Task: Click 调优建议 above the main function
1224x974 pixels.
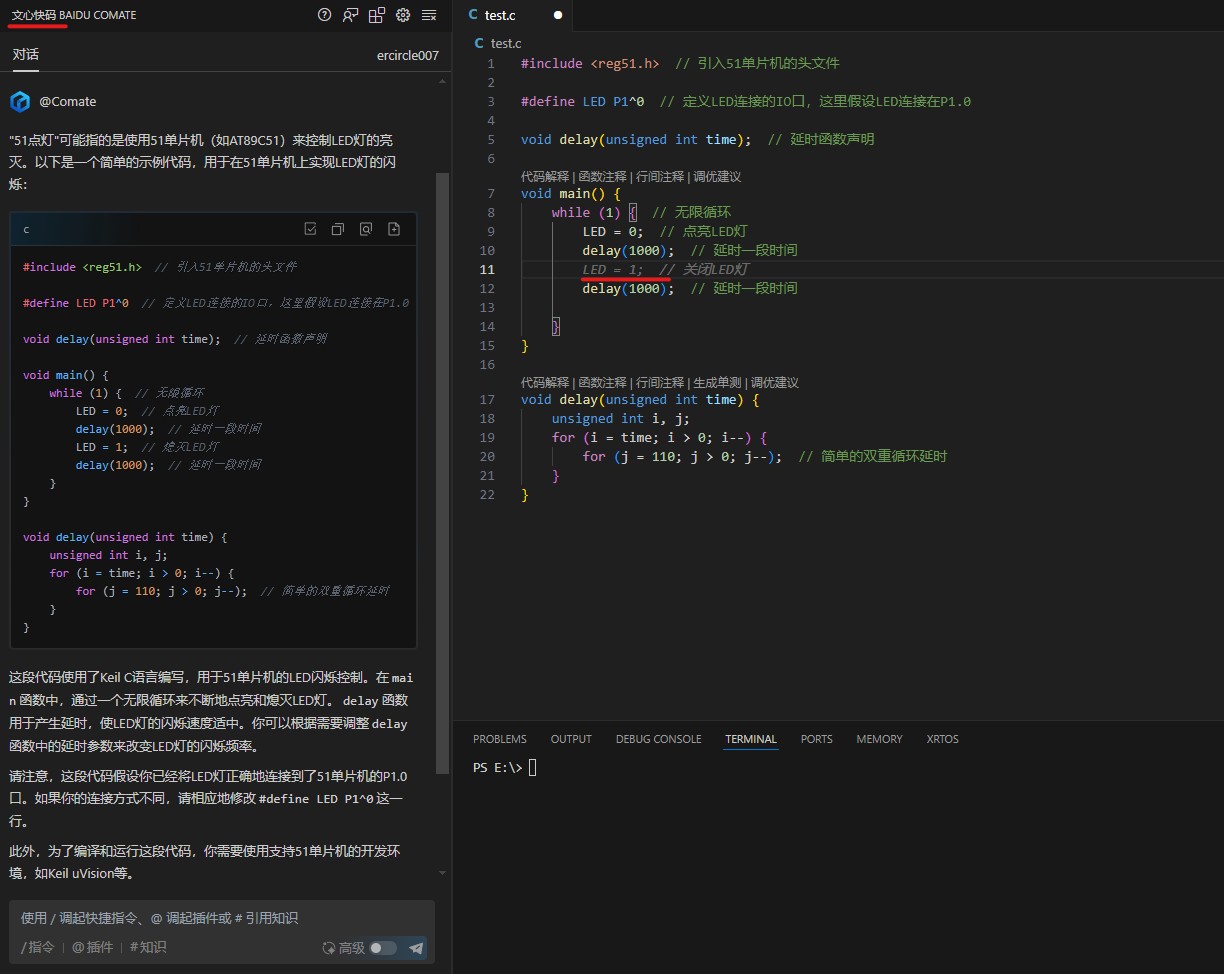Action: pos(717,176)
